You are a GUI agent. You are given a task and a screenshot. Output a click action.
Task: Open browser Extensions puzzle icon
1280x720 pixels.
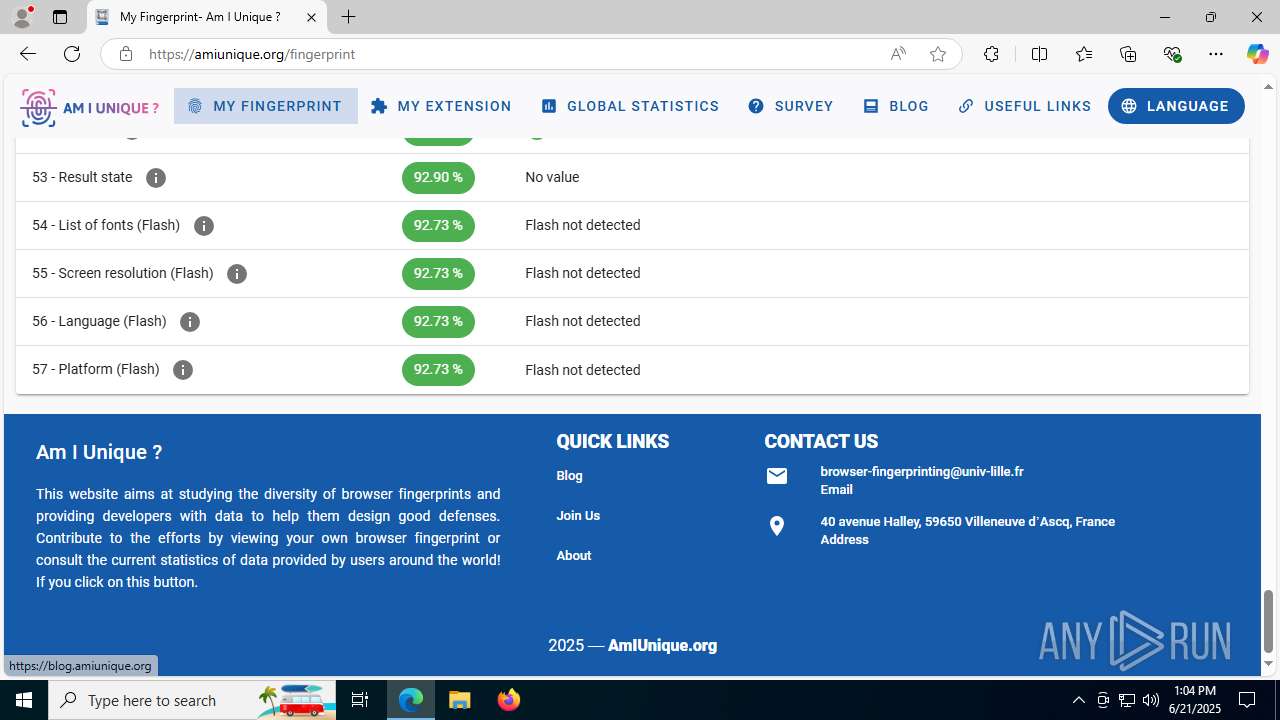coord(991,54)
